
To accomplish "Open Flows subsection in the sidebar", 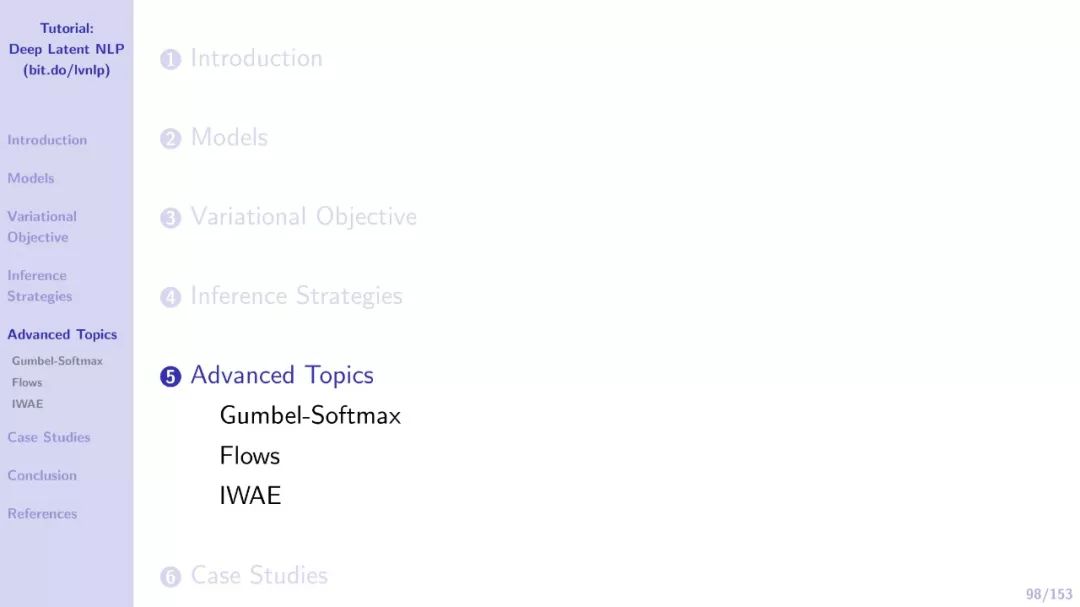I will 27,382.
